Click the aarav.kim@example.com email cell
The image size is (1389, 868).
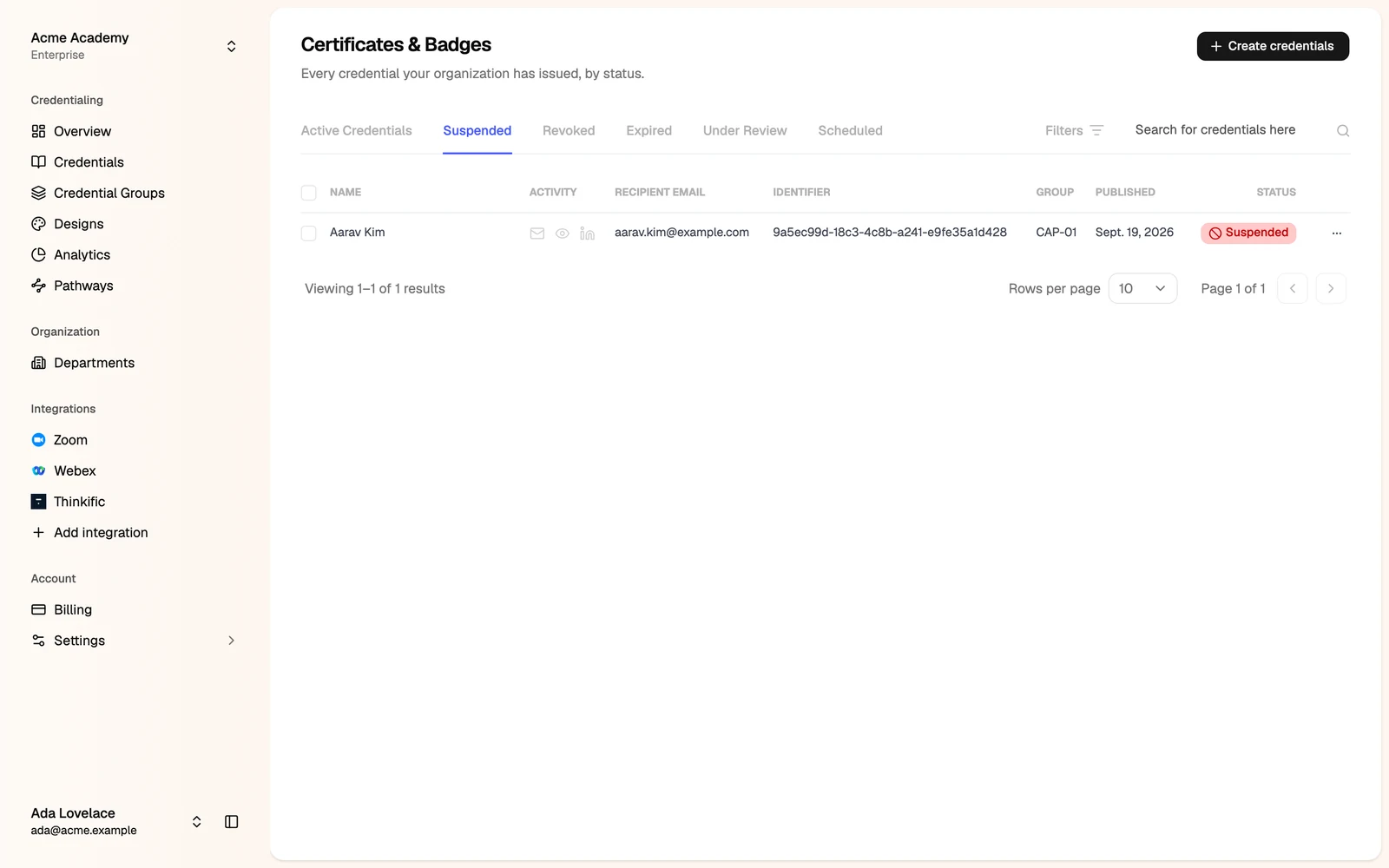coord(681,233)
